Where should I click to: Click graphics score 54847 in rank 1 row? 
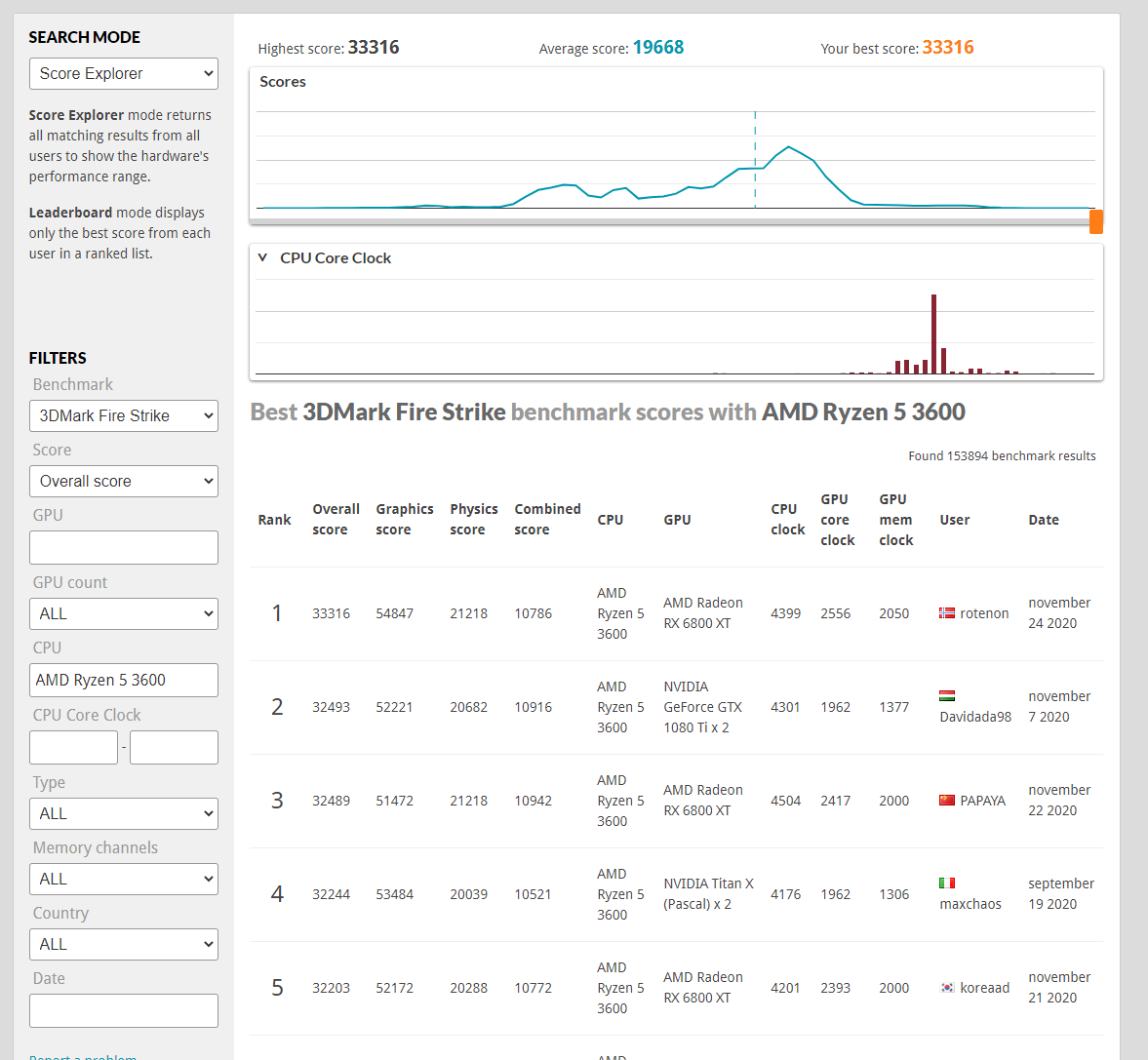coord(395,613)
